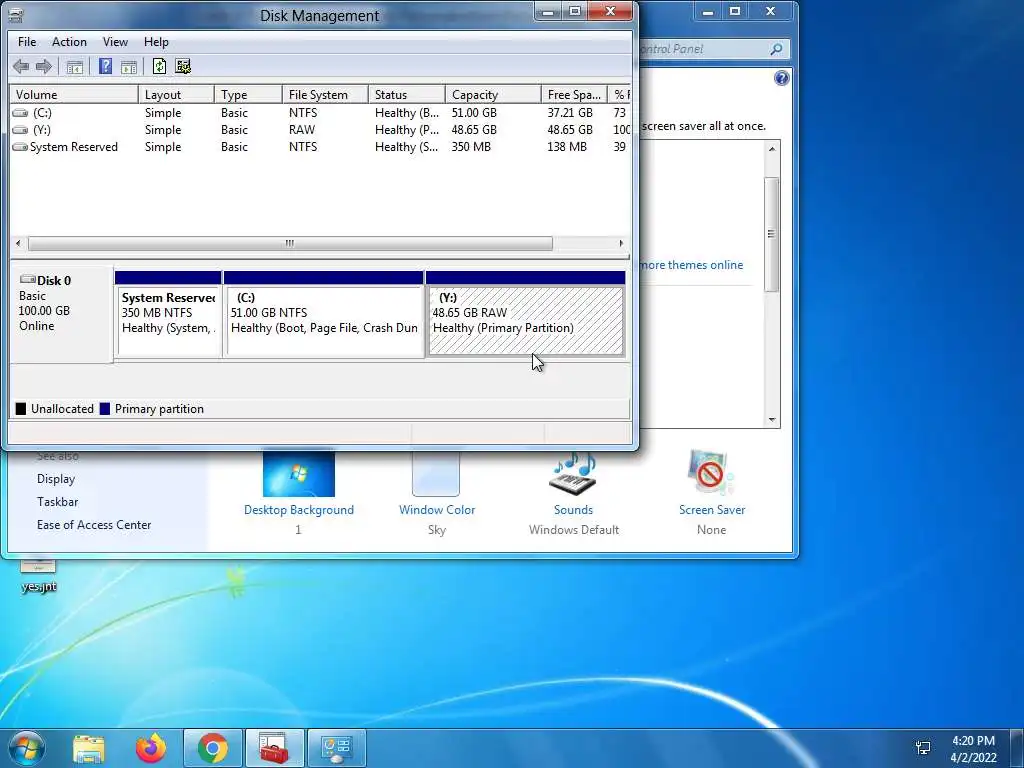The width and height of the screenshot is (1024, 768).
Task: Sort by the Volume column header
Action: pyautogui.click(x=74, y=95)
